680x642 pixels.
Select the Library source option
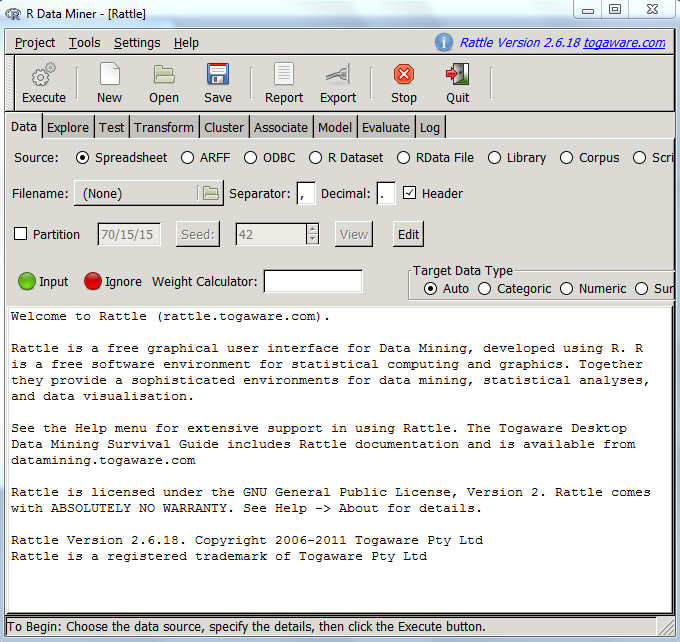[x=494, y=157]
